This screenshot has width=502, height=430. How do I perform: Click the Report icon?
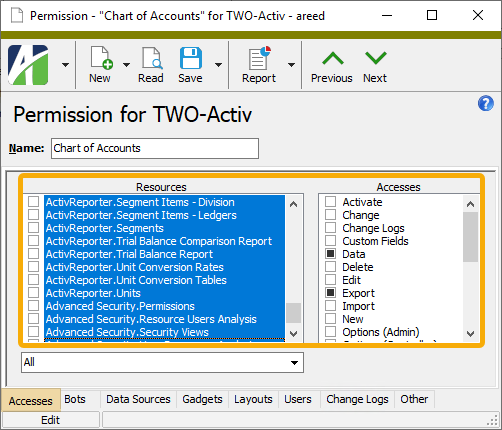259,58
